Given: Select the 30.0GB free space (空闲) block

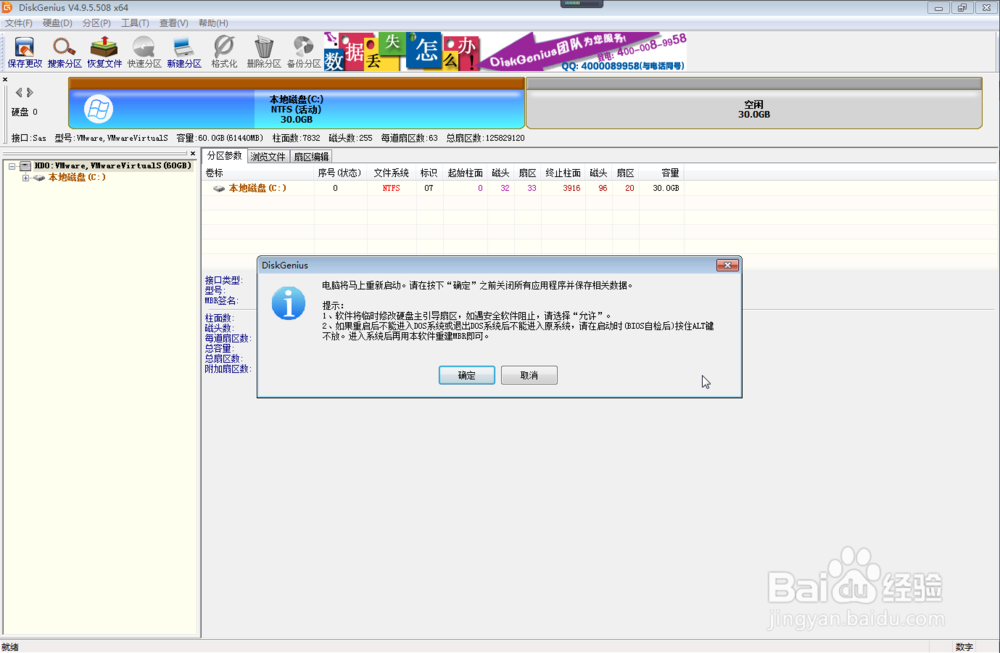Looking at the screenshot, I should (754, 103).
